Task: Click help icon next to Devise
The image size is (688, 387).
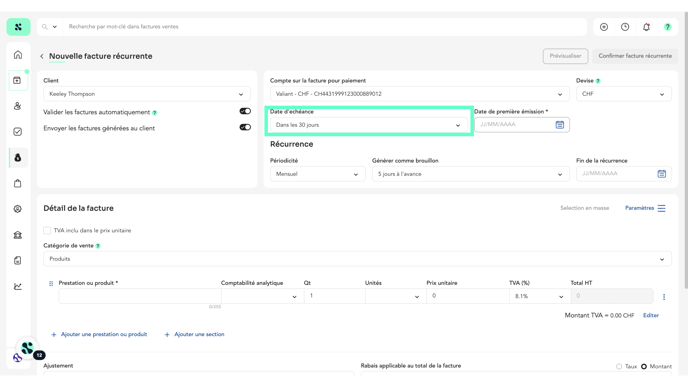Action: click(x=598, y=81)
